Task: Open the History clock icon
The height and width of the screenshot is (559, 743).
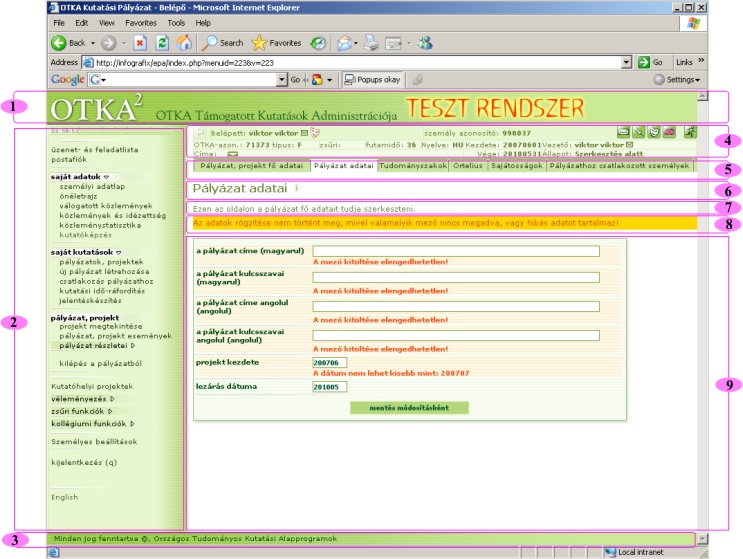Action: [x=318, y=43]
